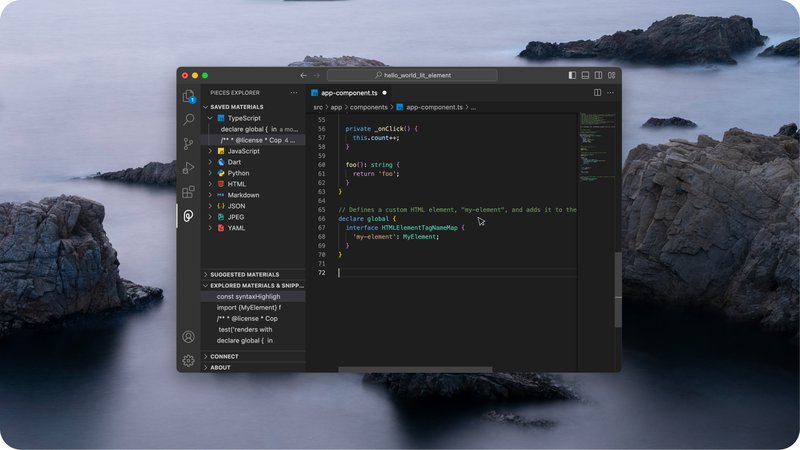Screen dimensions: 800x450
Task: Click the command center search field
Action: click(412, 76)
